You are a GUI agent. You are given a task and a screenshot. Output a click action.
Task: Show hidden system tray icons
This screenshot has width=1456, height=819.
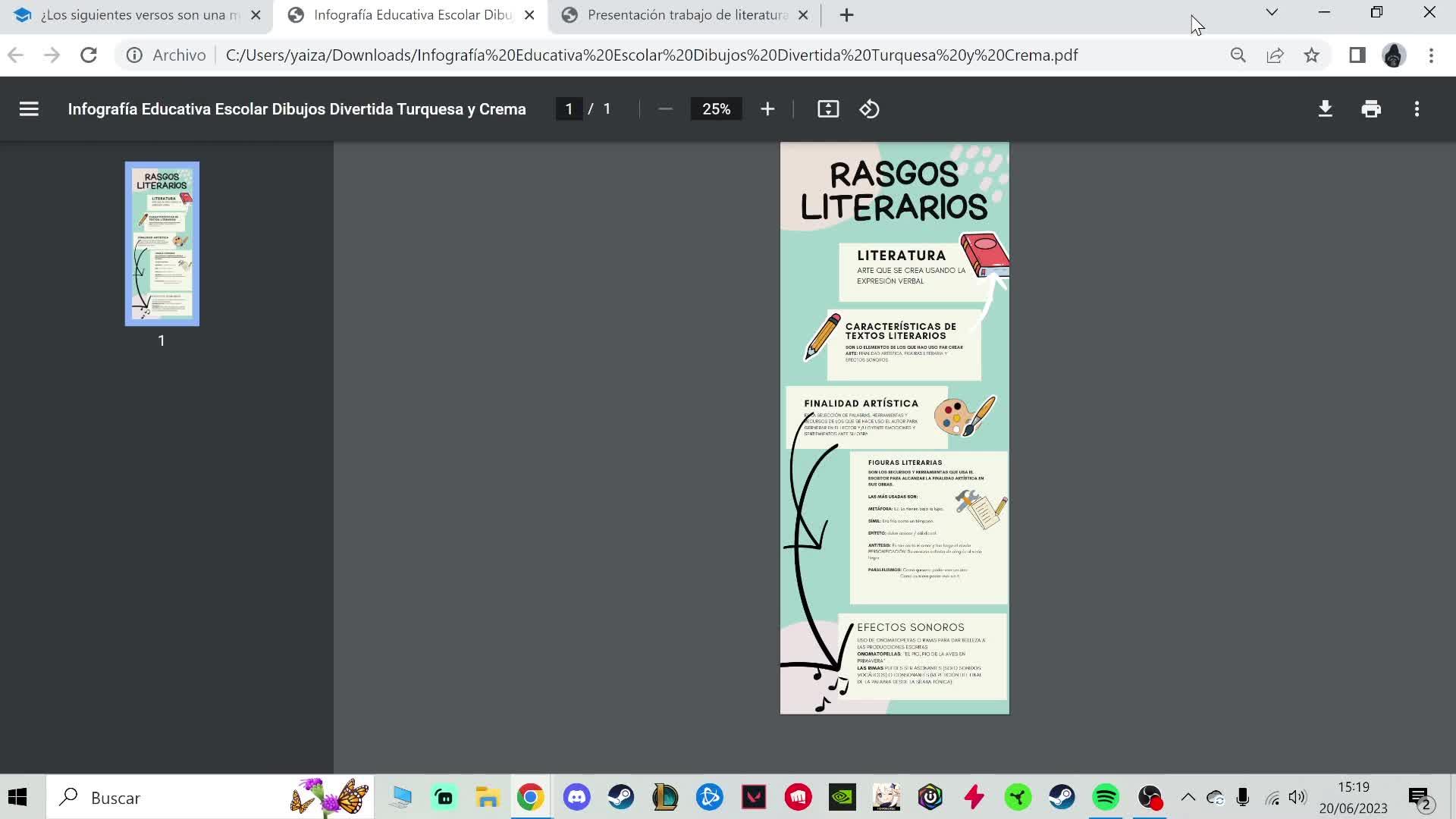(1188, 798)
